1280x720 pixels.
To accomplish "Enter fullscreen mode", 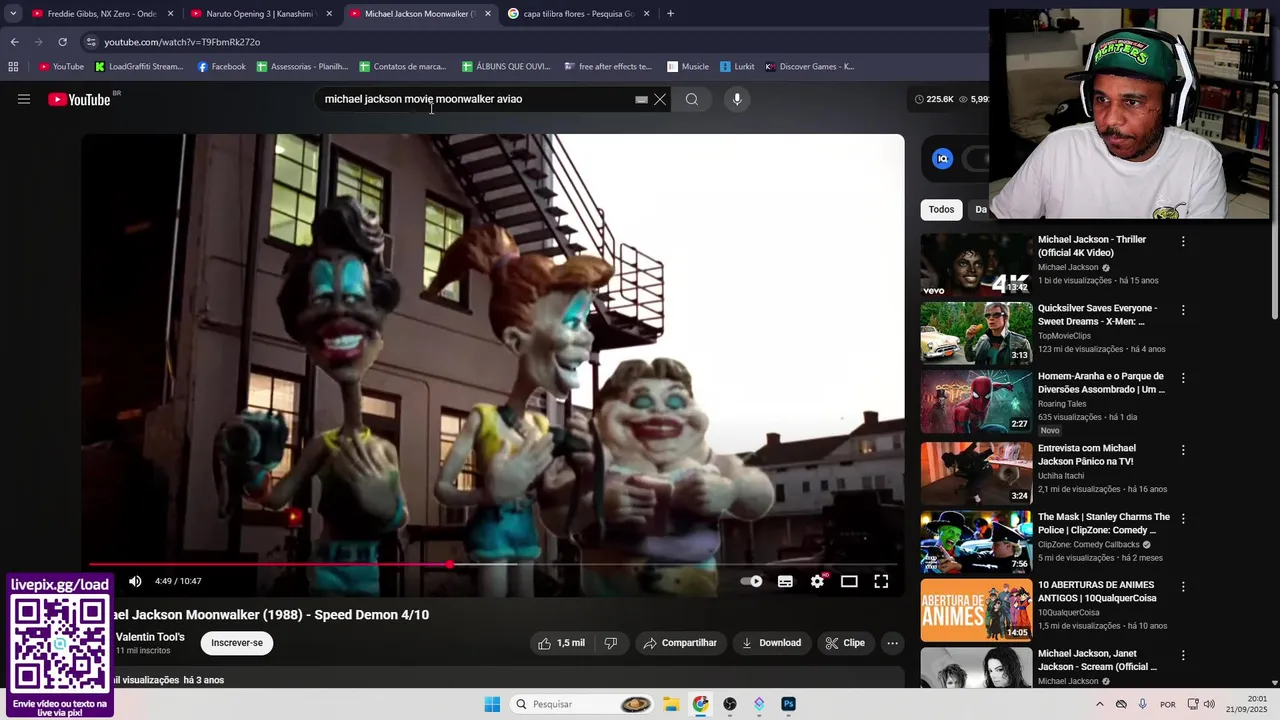I will click(x=881, y=581).
